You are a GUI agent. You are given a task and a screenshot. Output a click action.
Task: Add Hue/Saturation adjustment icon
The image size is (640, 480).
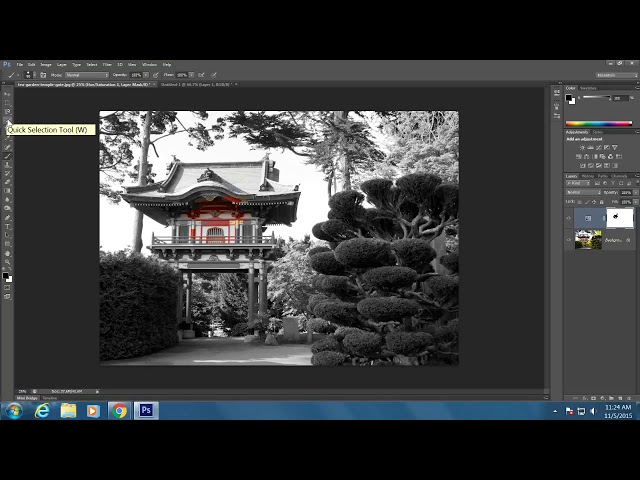point(579,156)
